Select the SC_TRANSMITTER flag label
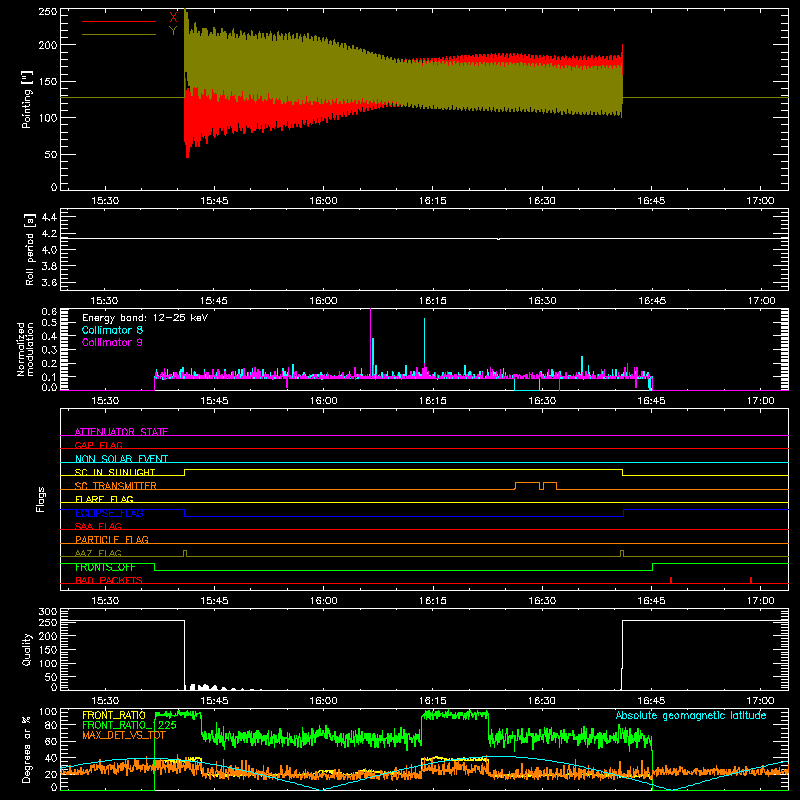The height and width of the screenshot is (800, 800). point(116,486)
